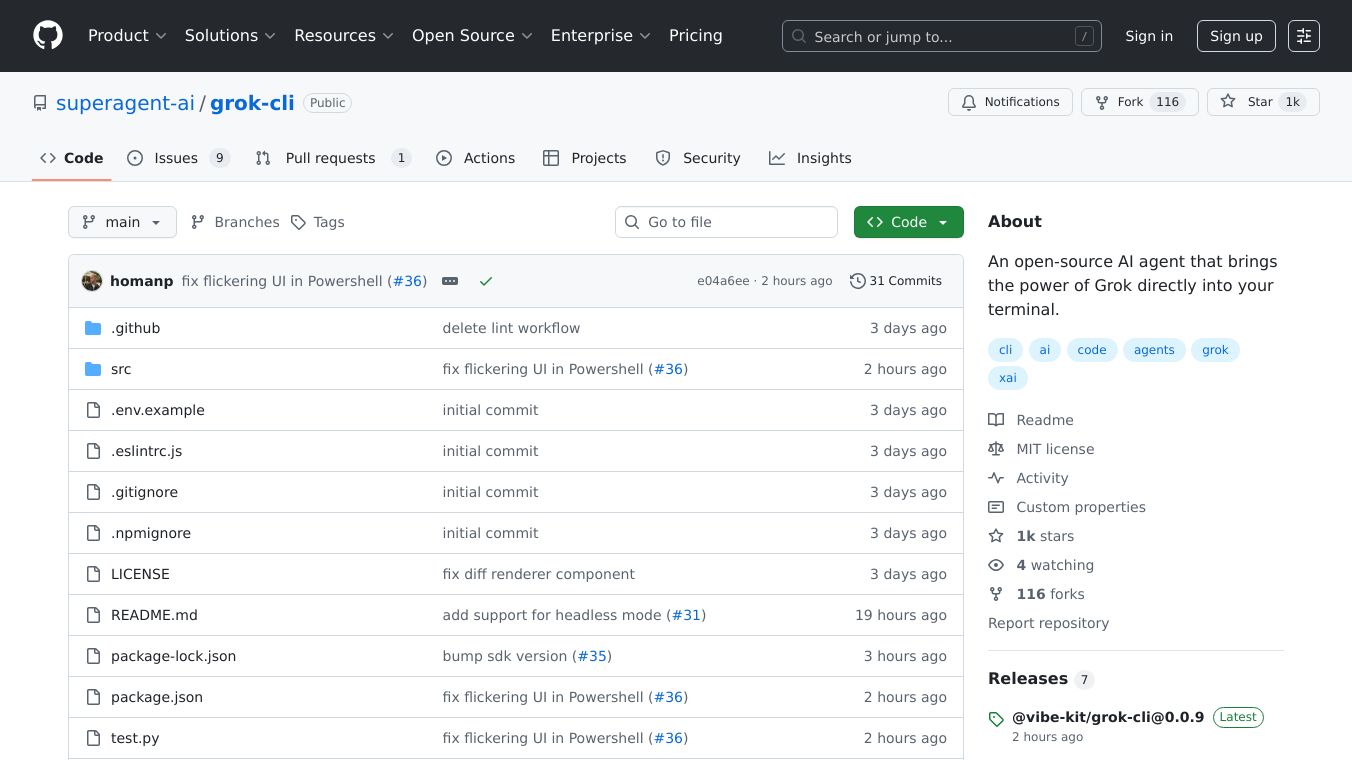The width and height of the screenshot is (1352, 760).
Task: Select the agents topic tag
Action: point(1154,350)
